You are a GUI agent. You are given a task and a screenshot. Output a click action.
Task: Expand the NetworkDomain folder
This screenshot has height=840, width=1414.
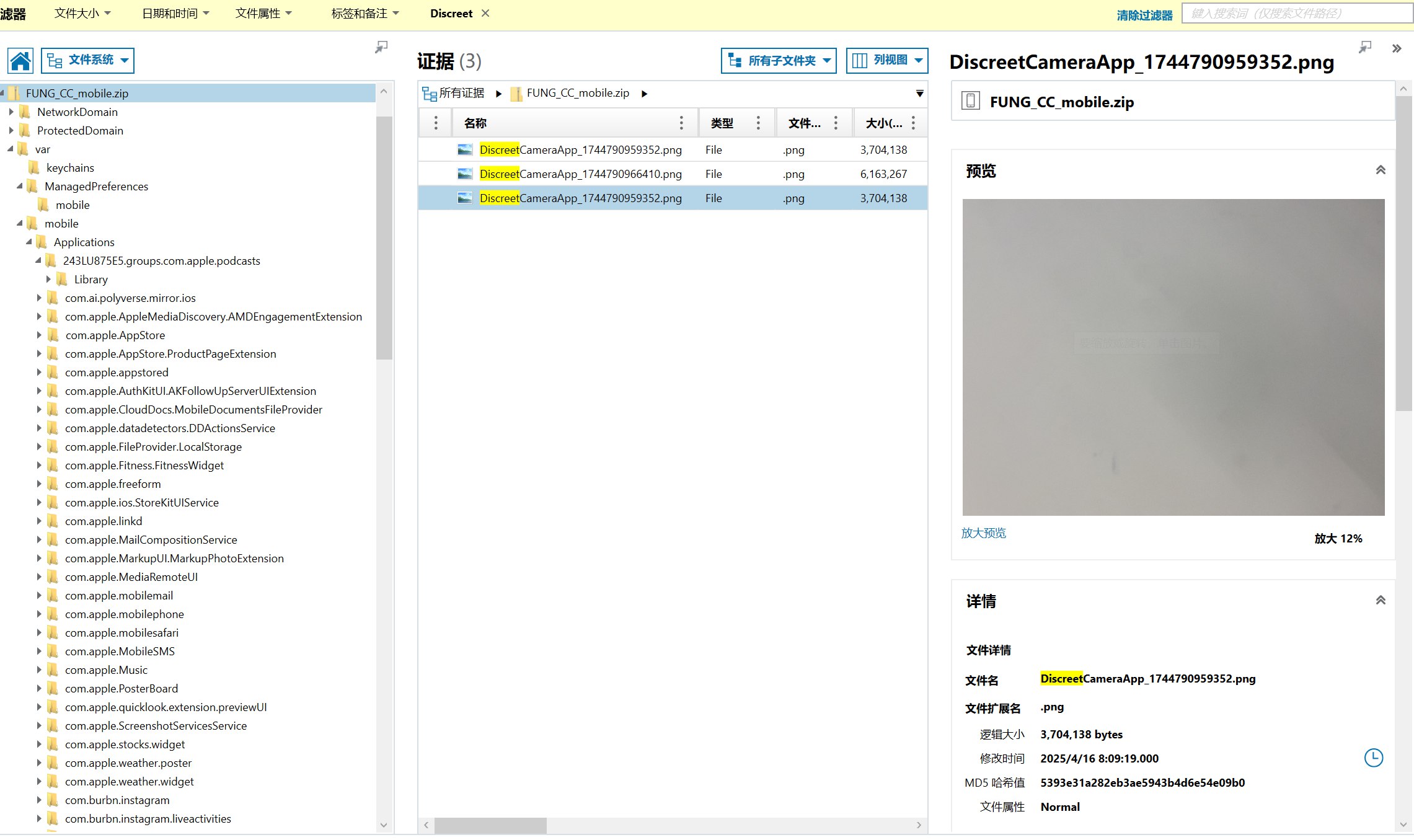[x=11, y=112]
